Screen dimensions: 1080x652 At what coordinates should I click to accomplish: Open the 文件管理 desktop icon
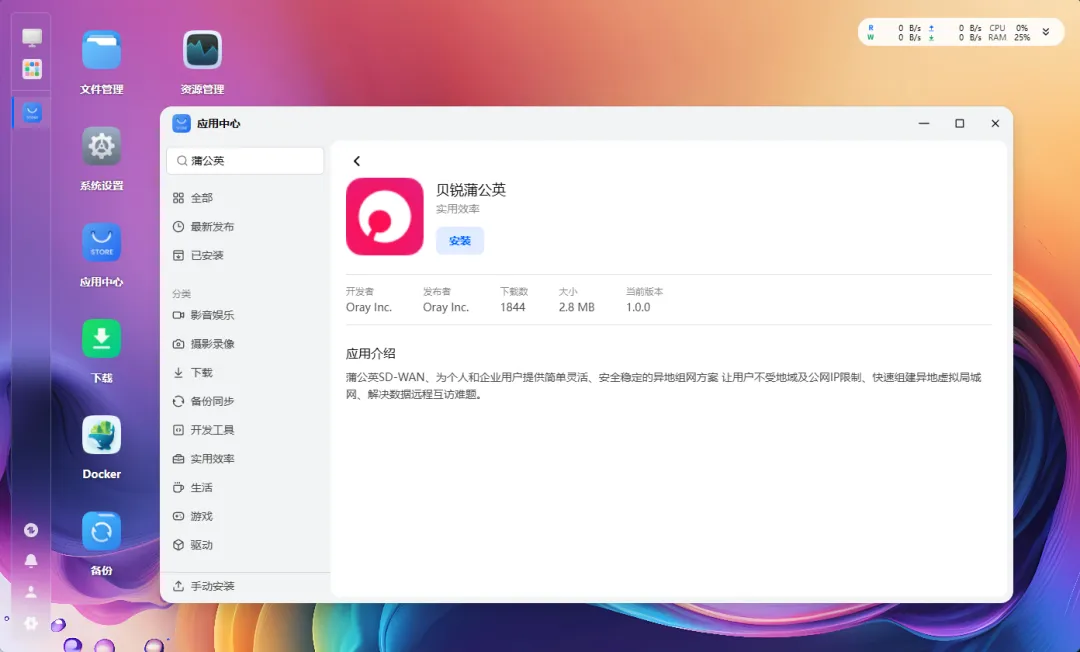point(102,50)
